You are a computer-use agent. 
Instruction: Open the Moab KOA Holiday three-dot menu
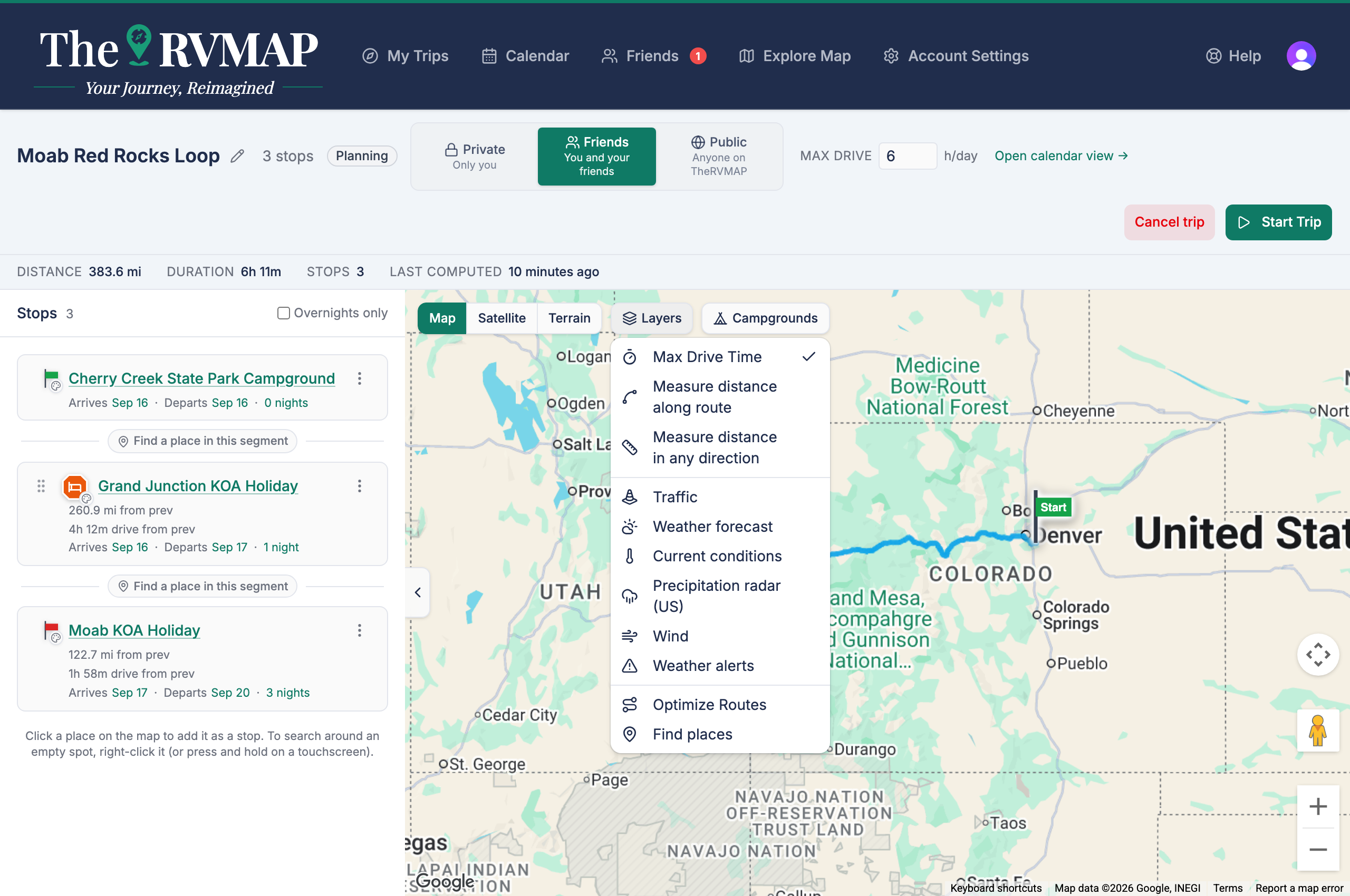(359, 630)
